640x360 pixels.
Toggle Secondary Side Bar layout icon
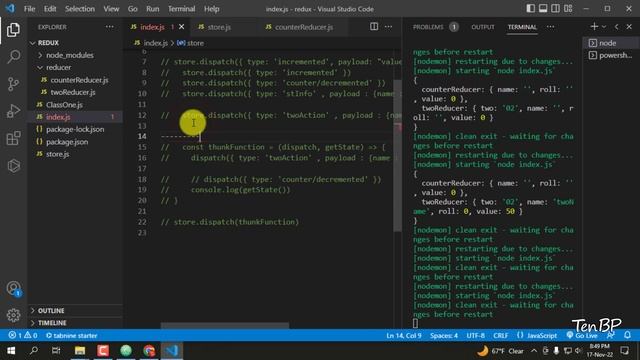[556, 9]
